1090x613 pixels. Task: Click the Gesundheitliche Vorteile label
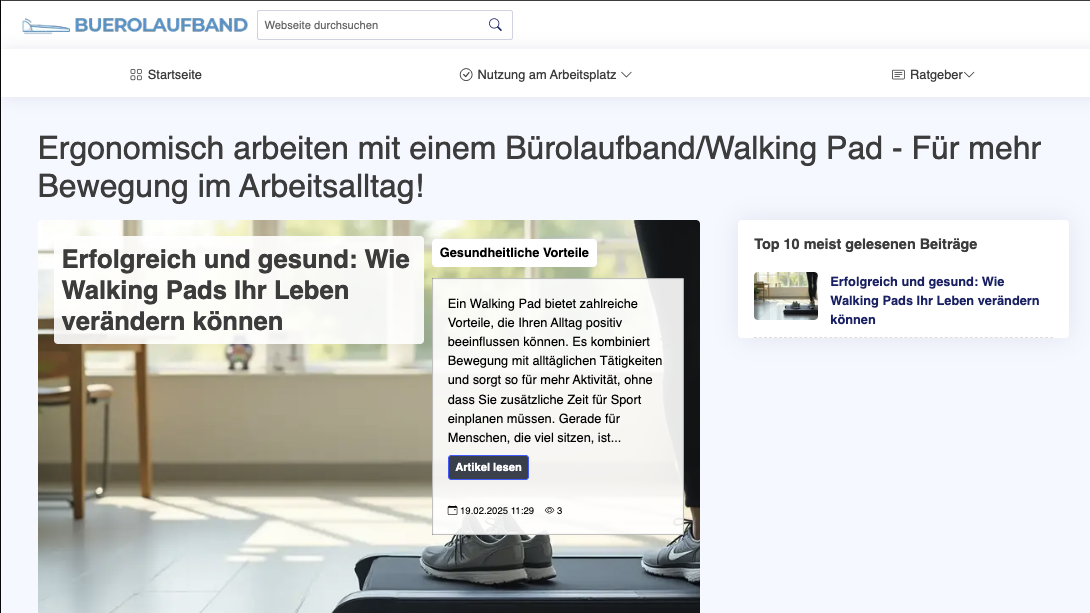coord(514,253)
